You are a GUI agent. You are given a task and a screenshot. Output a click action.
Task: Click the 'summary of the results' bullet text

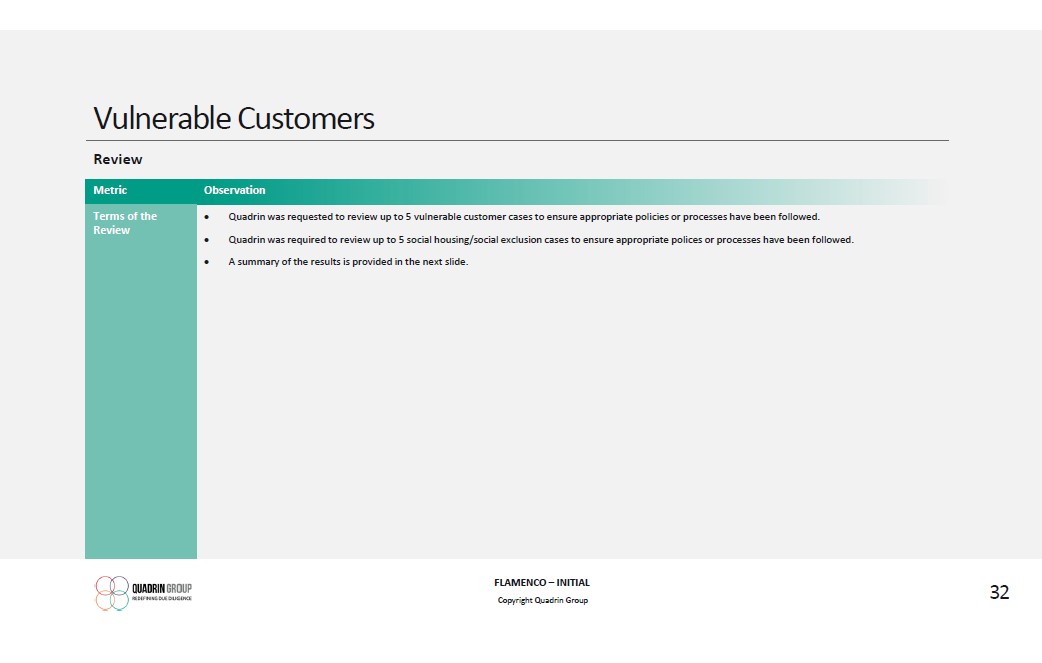347,262
